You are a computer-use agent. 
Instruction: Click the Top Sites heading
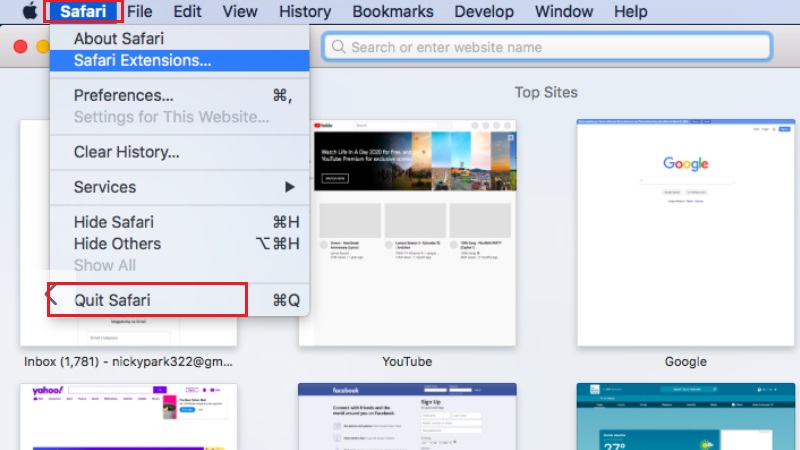pos(546,92)
